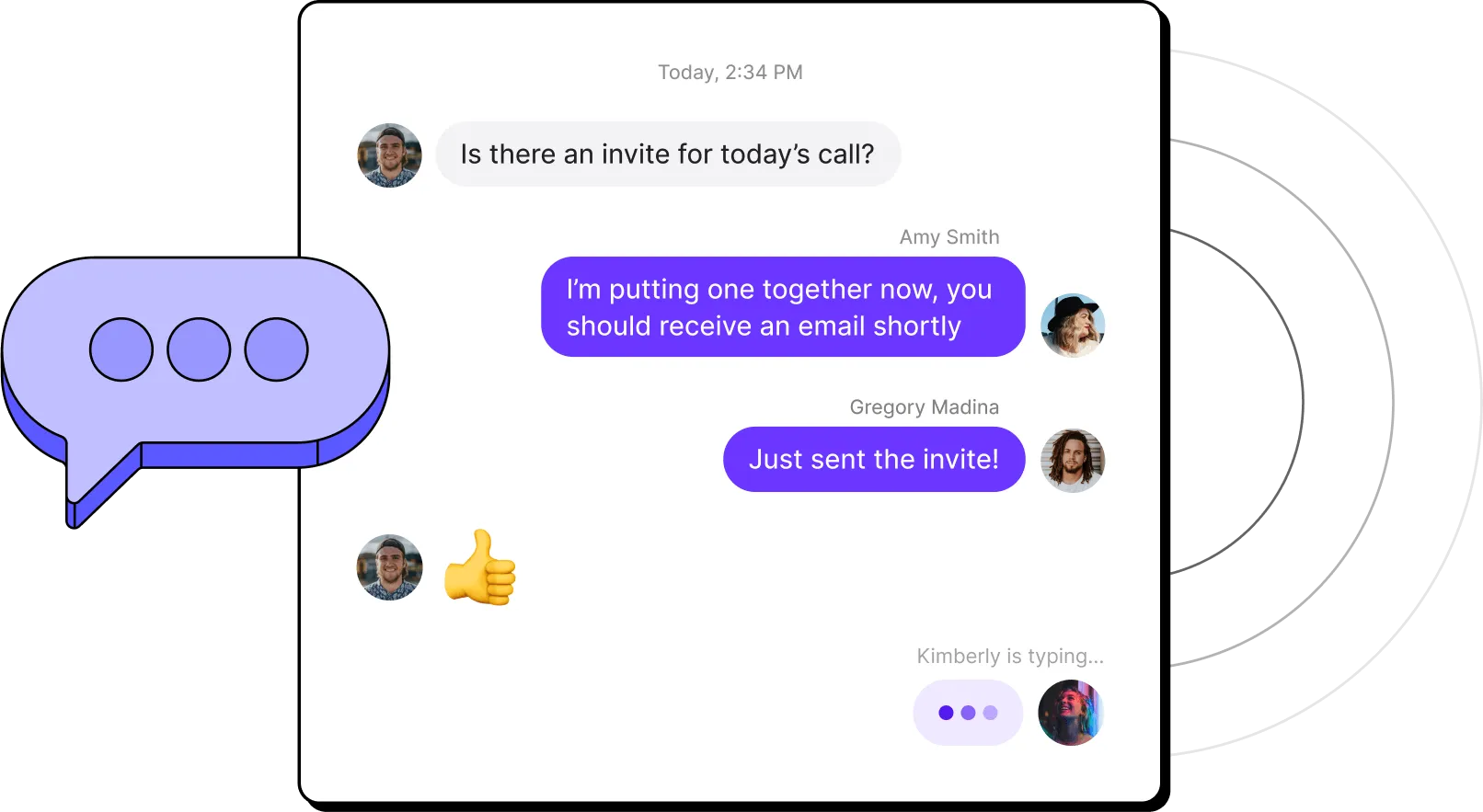Screen dimensions: 1483x812
Task: Click the 'Gregory Madina' sender name
Action: [x=925, y=407]
